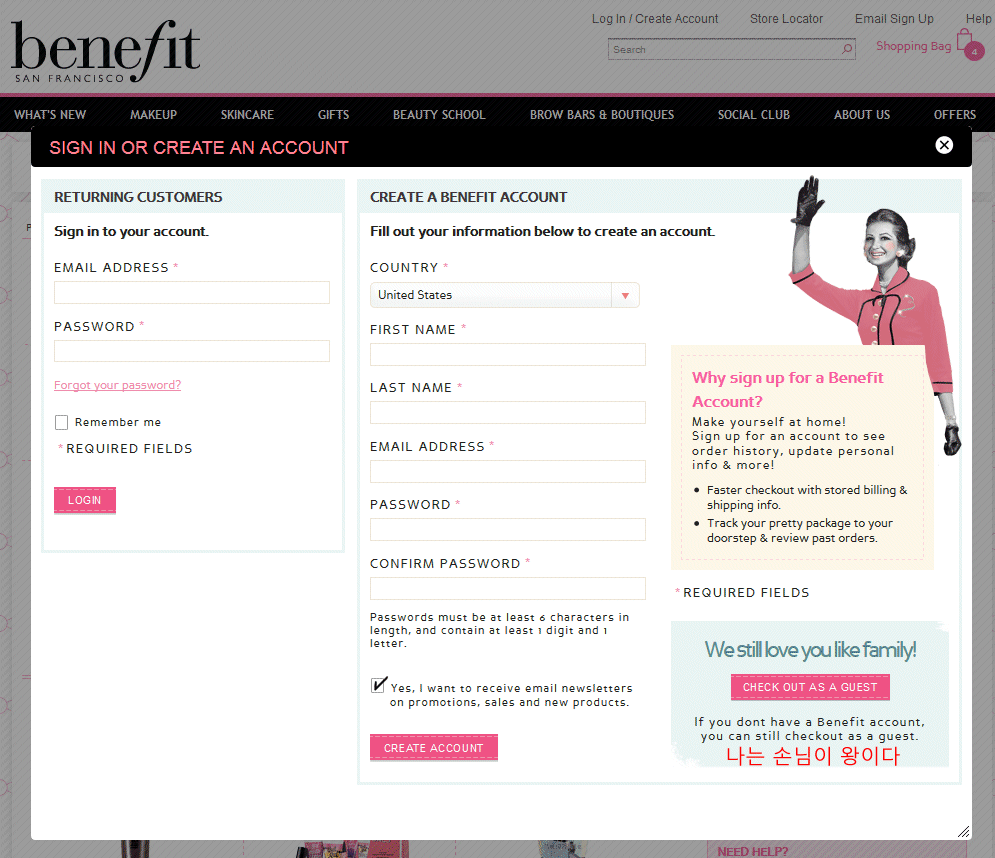Image resolution: width=995 pixels, height=858 pixels.
Task: Follow the Forgot your password link
Action: tap(117, 385)
